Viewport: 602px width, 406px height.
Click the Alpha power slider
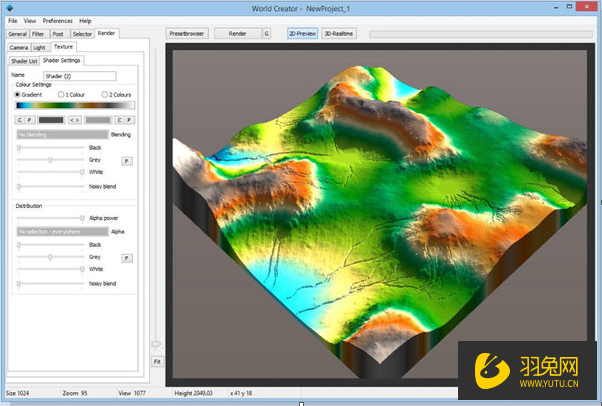(50, 218)
